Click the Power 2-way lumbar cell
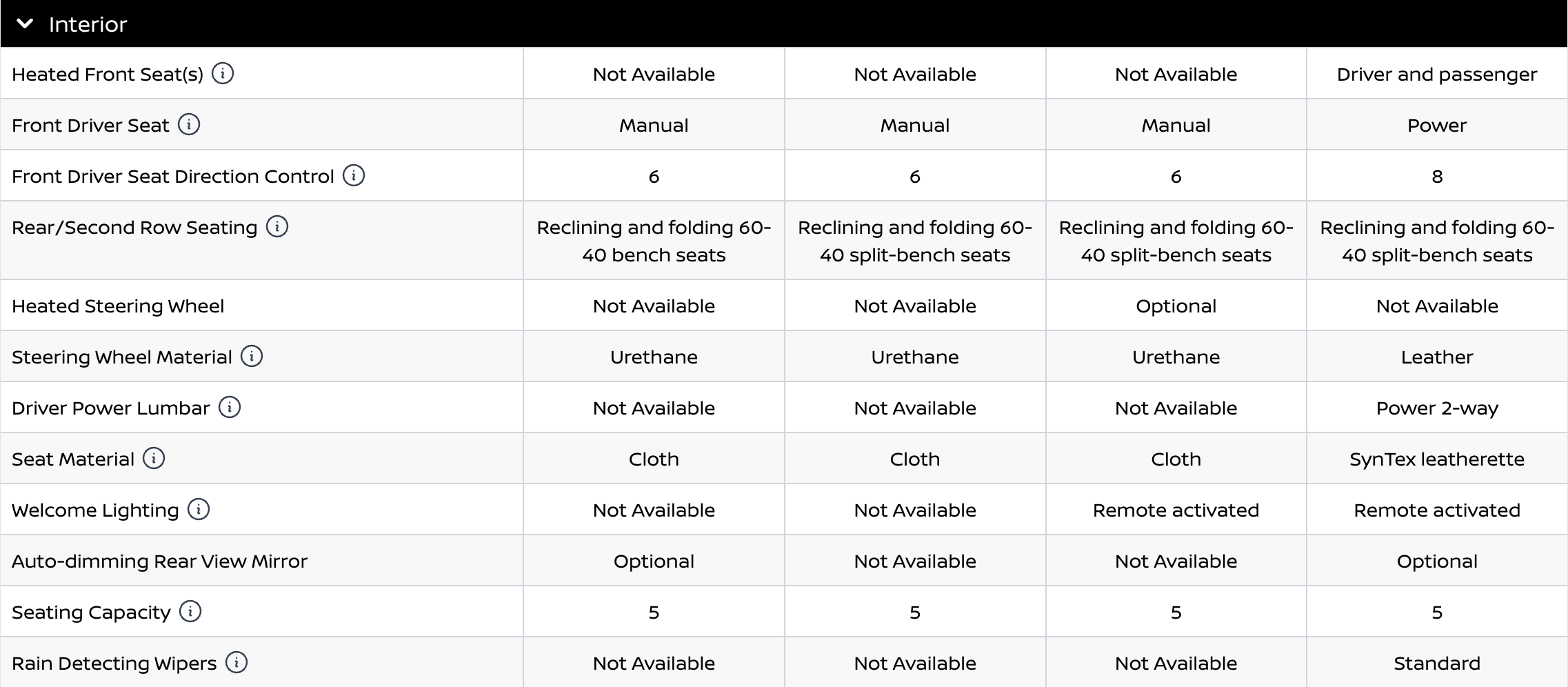The image size is (1568, 687). click(1436, 408)
